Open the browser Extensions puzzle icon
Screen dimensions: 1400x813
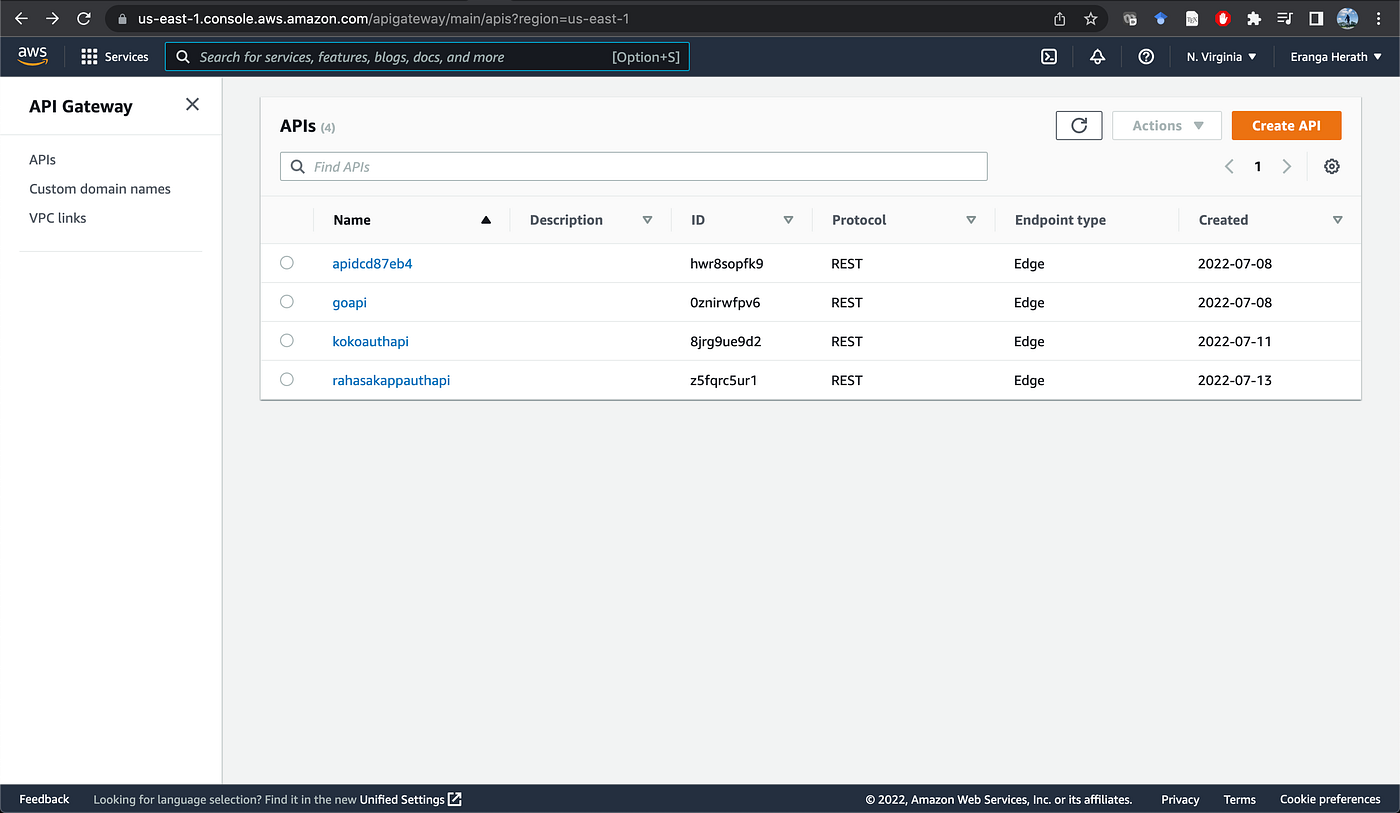[x=1253, y=18]
